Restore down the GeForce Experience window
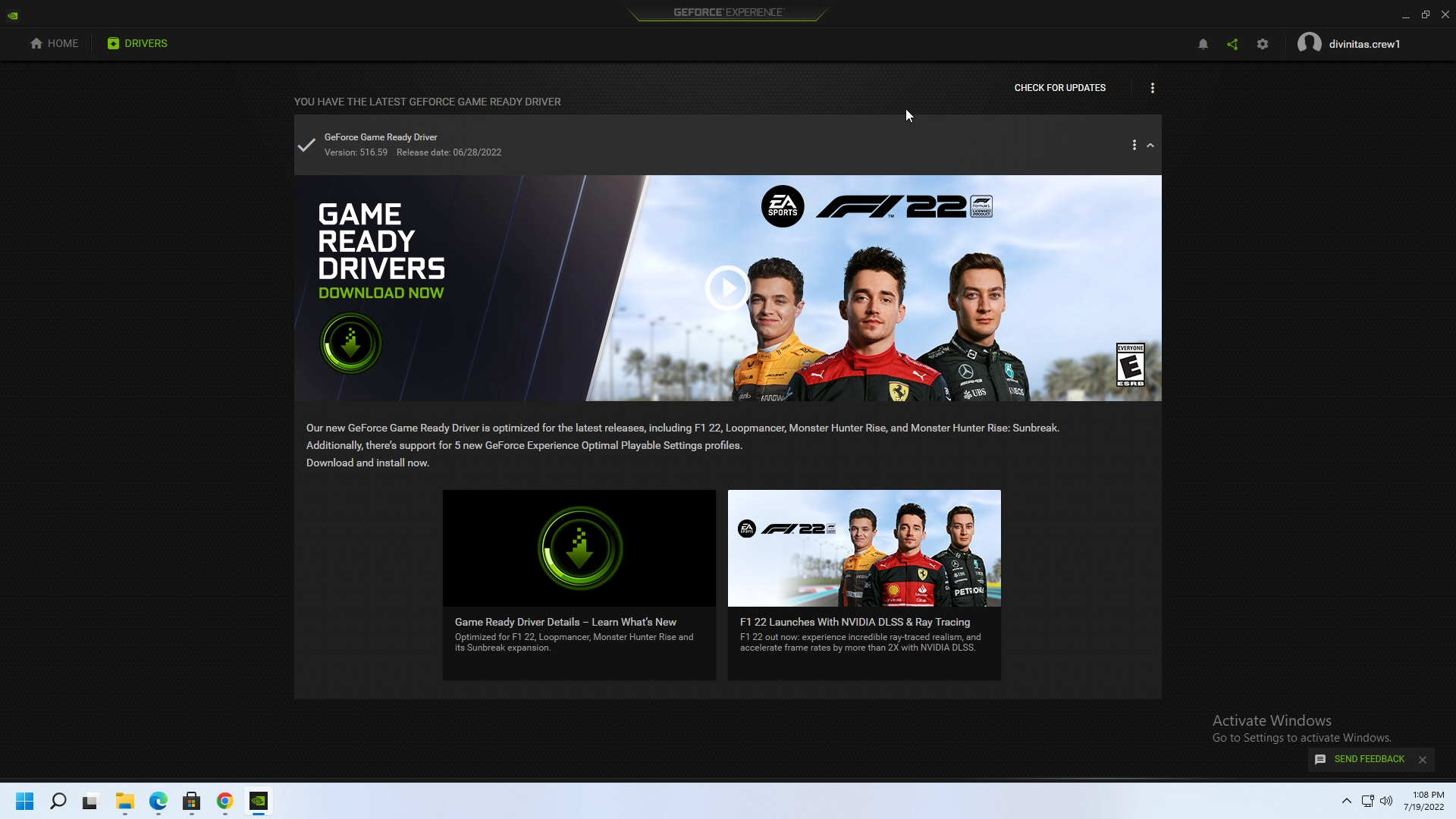1456x819 pixels. (x=1426, y=14)
